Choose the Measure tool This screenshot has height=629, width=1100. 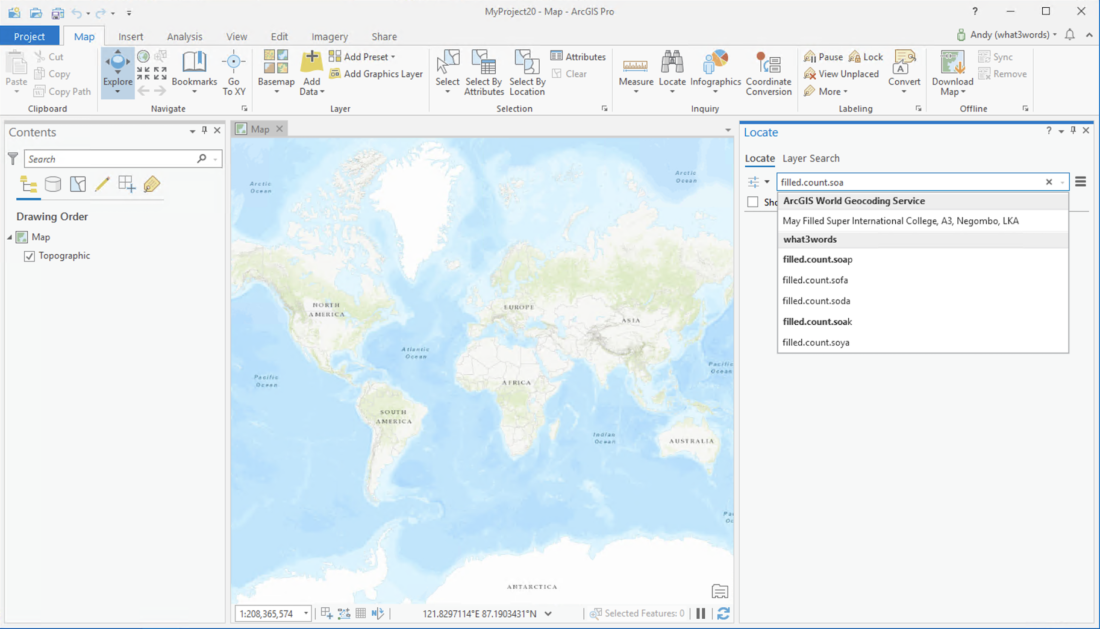pyautogui.click(x=636, y=73)
